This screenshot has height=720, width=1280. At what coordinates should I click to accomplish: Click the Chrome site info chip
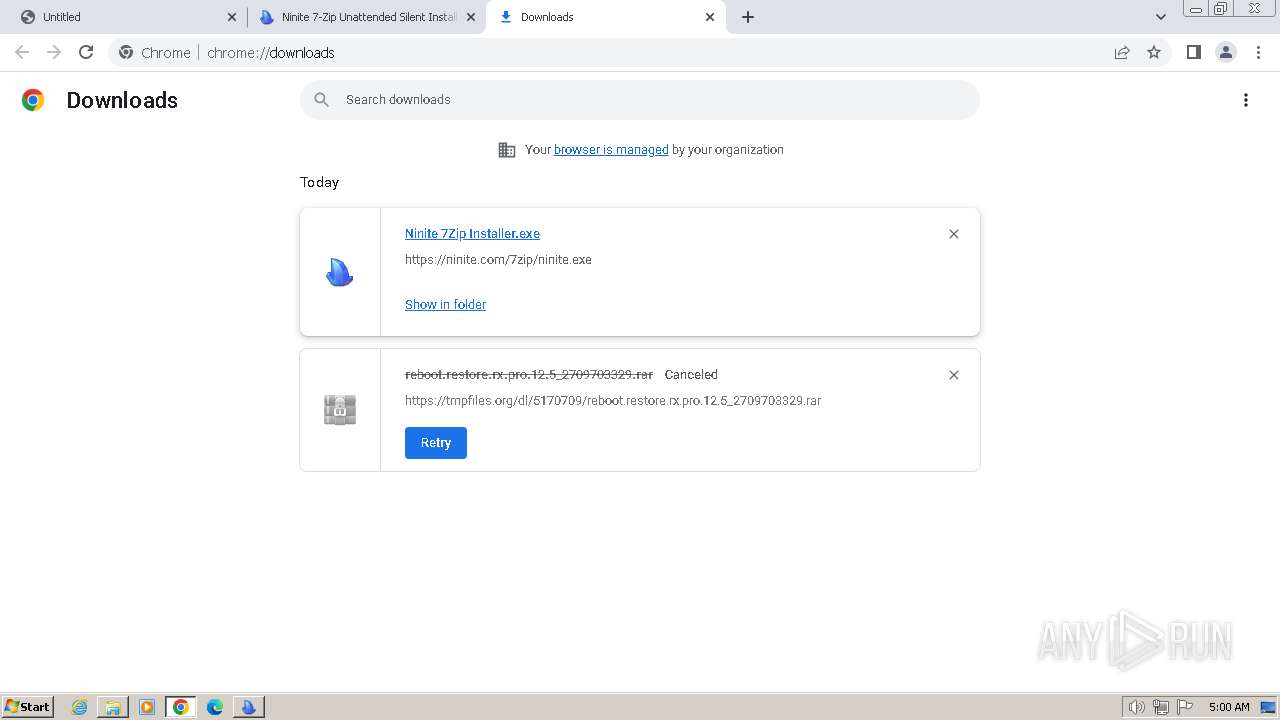[x=155, y=53]
